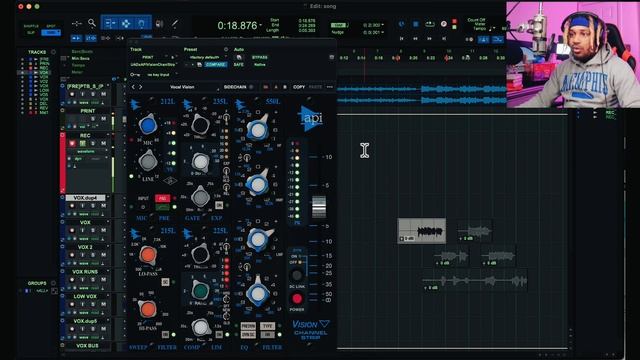
Task: Select SLIP edit mode
Action: tap(31, 33)
